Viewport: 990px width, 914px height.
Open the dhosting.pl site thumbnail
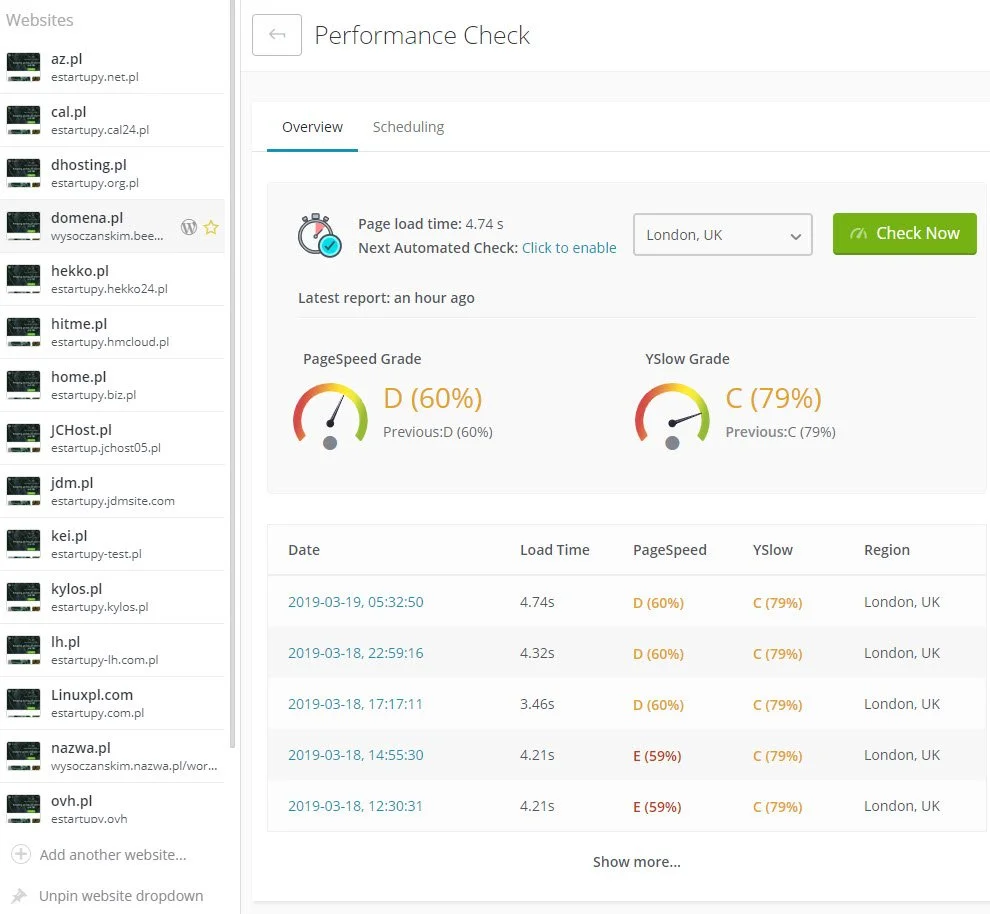coord(23,173)
